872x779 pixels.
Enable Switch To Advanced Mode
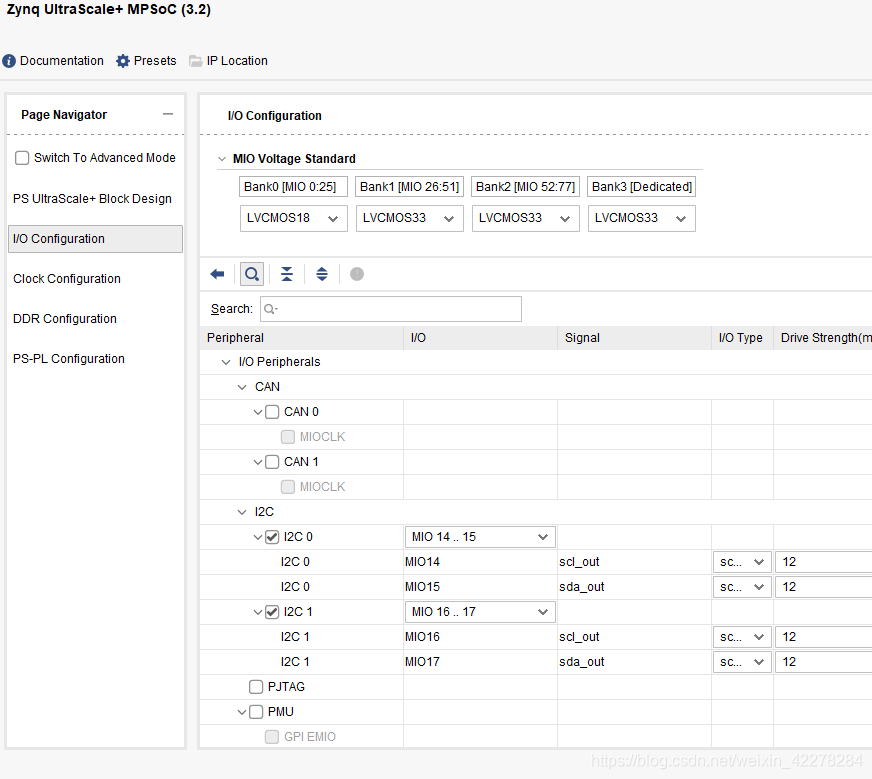(22, 157)
